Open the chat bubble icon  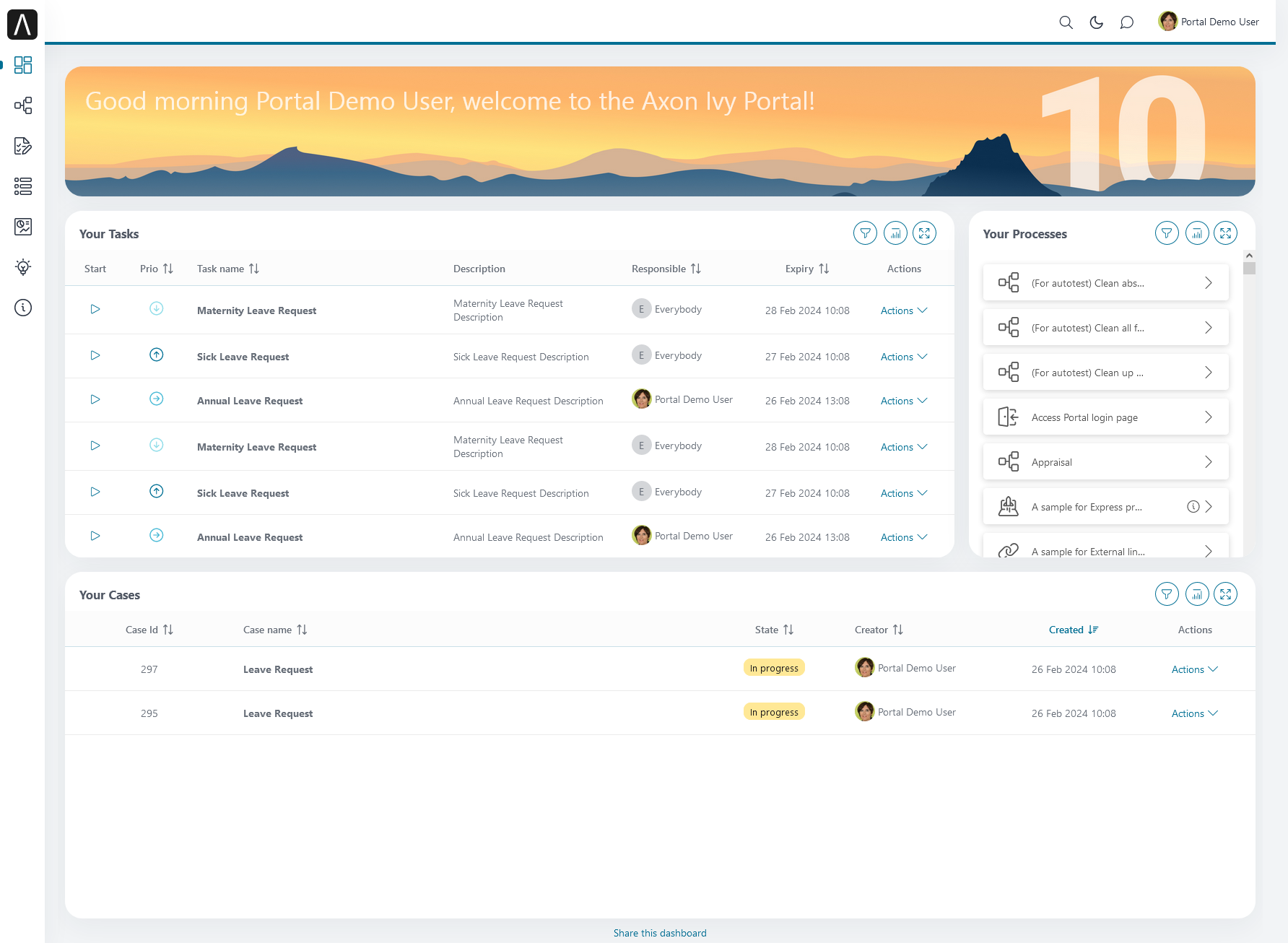1126,22
